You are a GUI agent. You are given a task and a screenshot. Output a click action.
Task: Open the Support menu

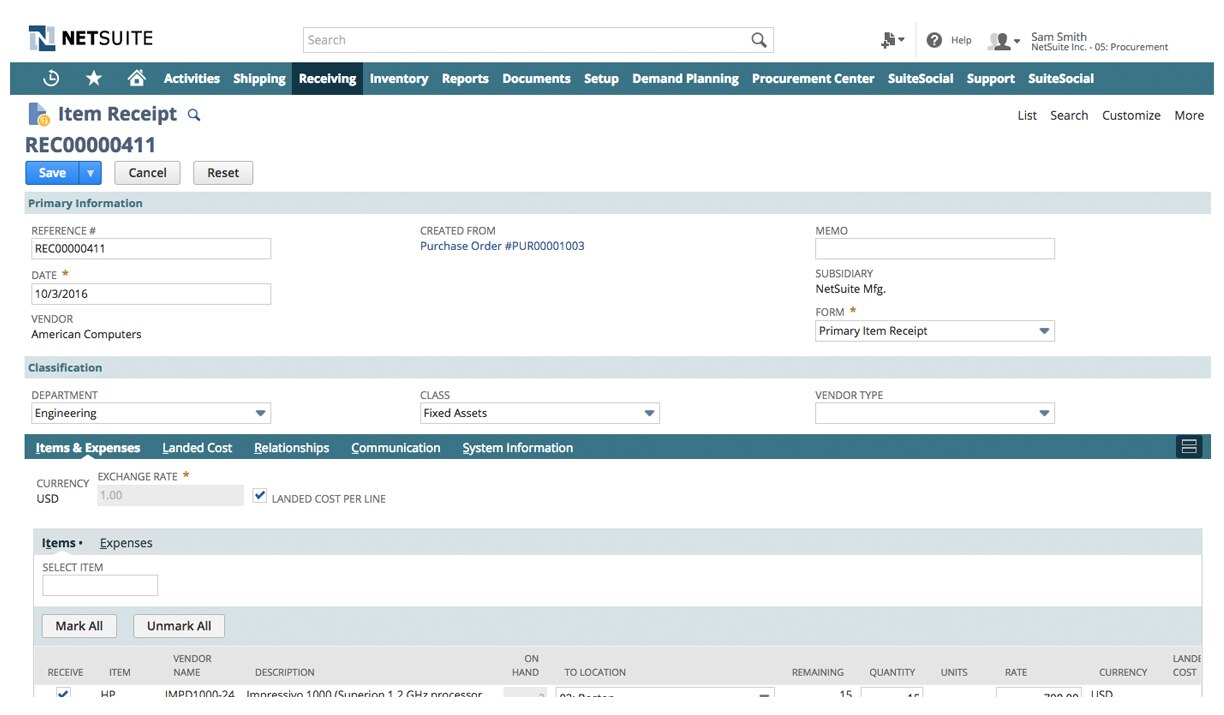991,78
